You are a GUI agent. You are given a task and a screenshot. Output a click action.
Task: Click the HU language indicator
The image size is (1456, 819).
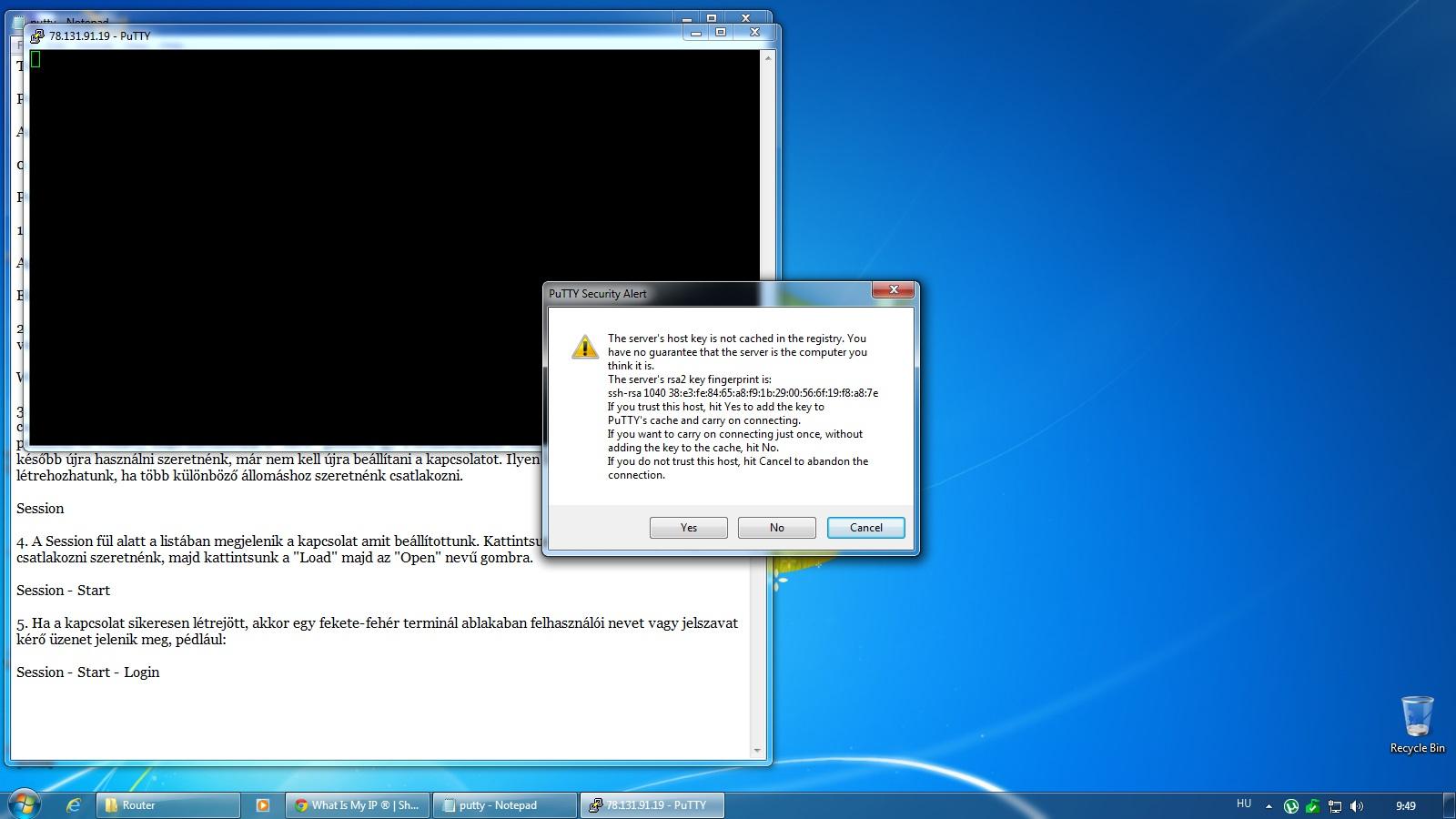[1244, 804]
